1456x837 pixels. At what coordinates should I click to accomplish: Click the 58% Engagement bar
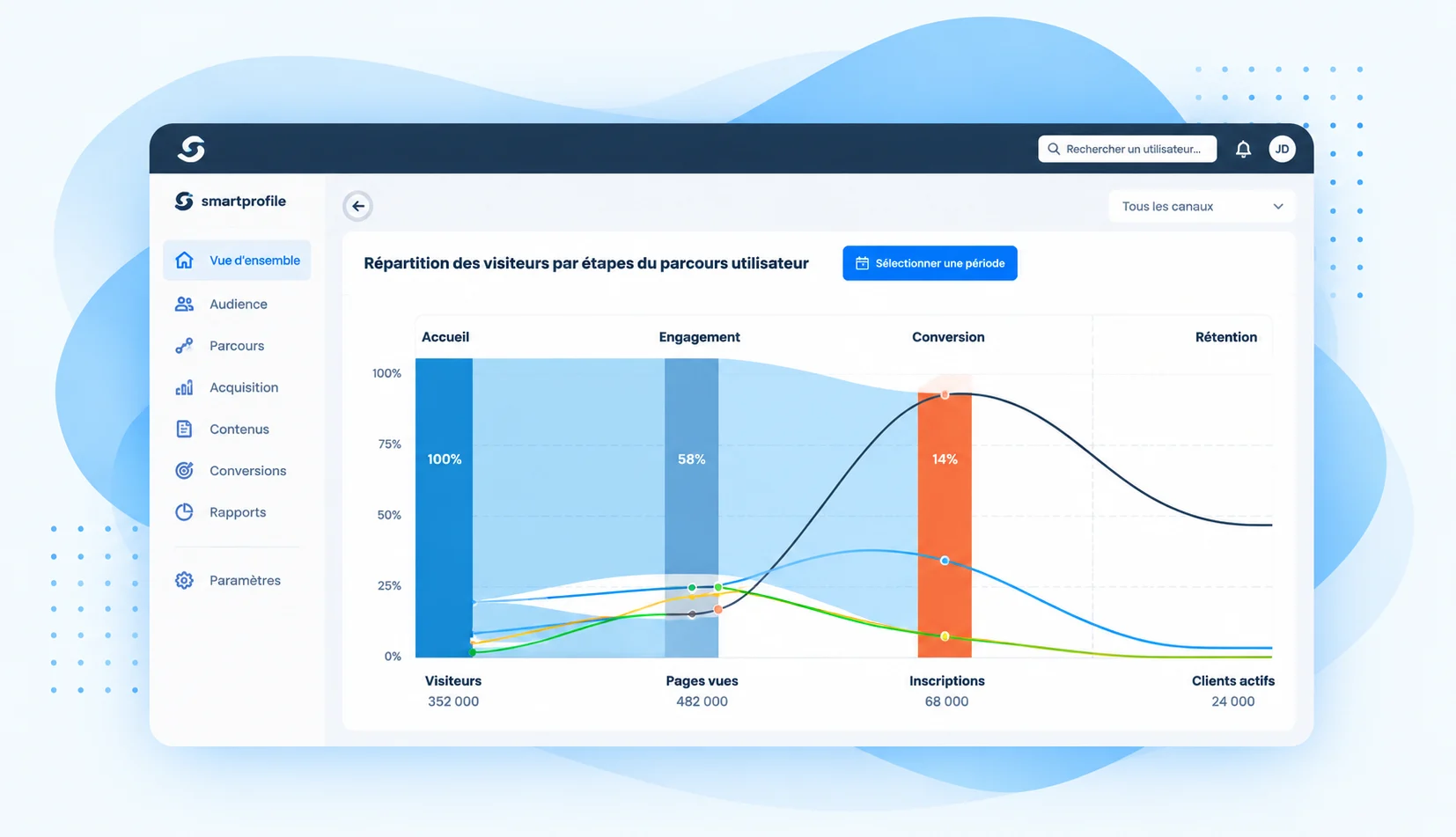(x=691, y=507)
